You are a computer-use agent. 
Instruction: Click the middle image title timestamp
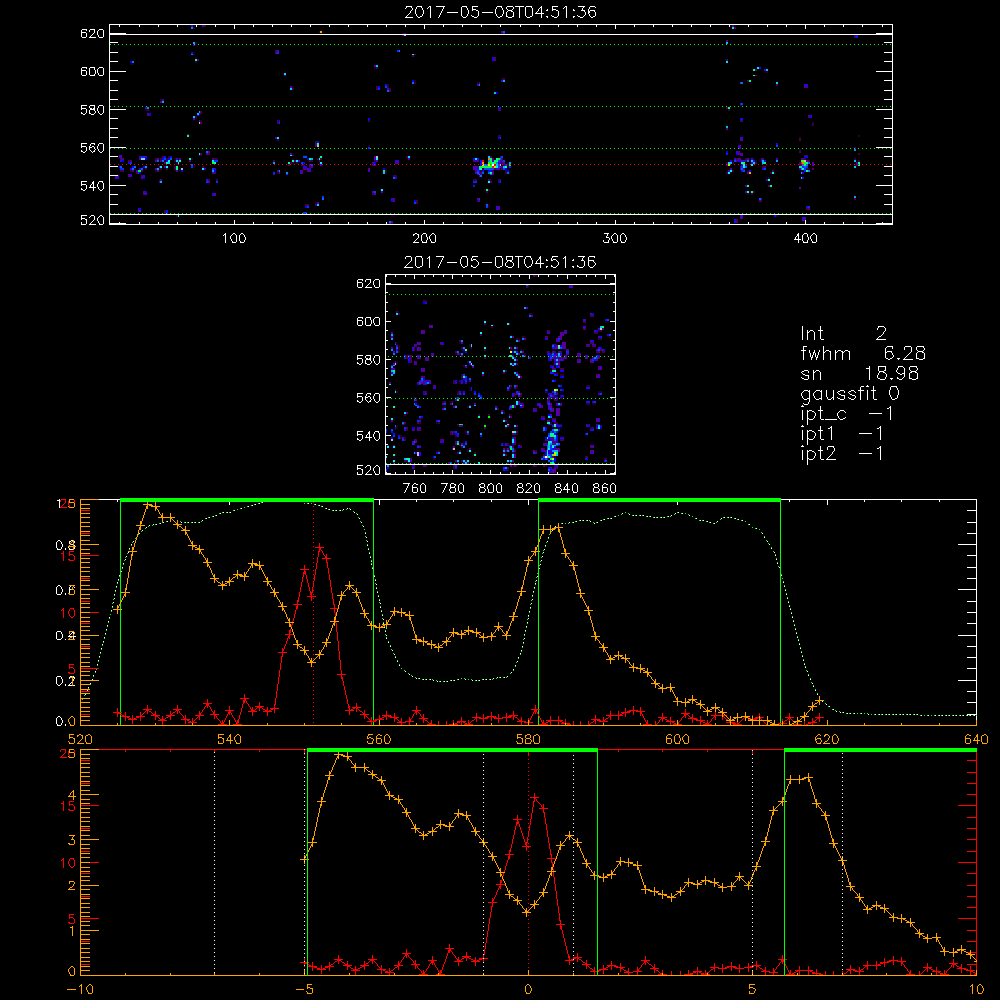click(500, 261)
